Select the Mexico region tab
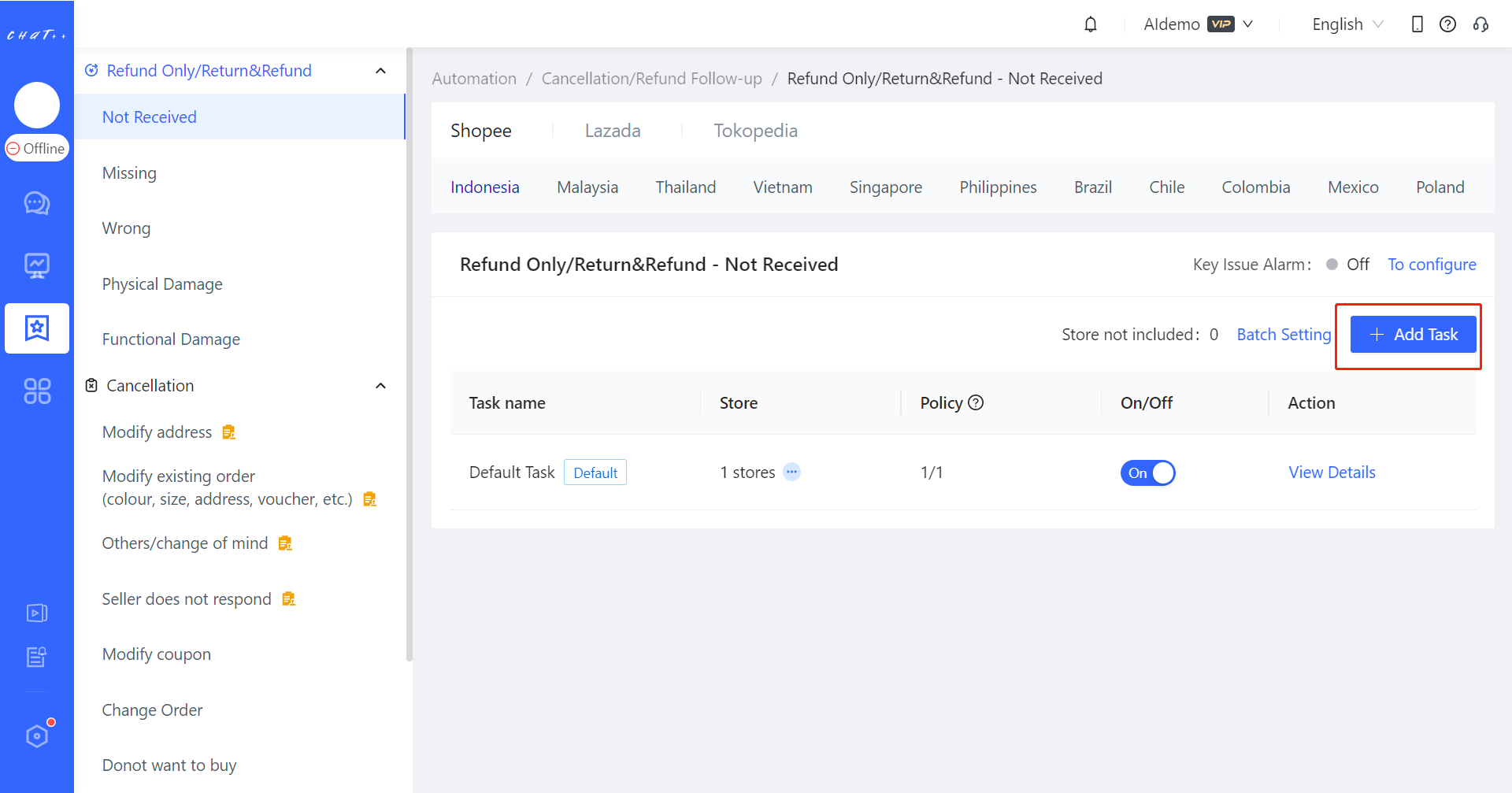The image size is (1512, 793). click(1353, 187)
